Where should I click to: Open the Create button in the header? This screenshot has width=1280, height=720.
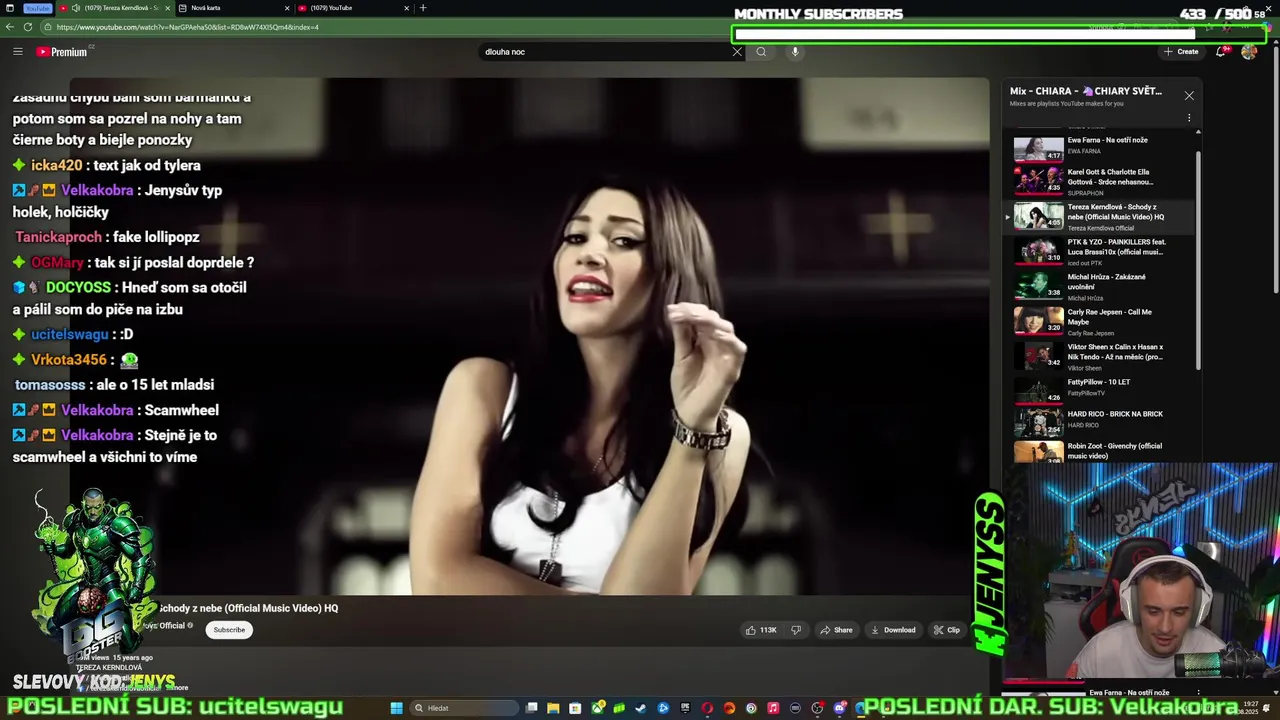[x=1181, y=52]
